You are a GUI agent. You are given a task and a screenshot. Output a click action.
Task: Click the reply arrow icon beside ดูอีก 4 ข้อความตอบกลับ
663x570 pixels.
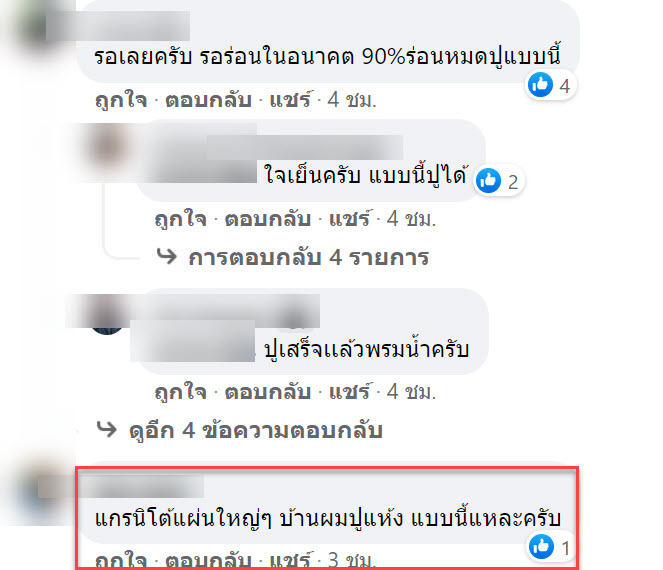pyautogui.click(x=107, y=429)
